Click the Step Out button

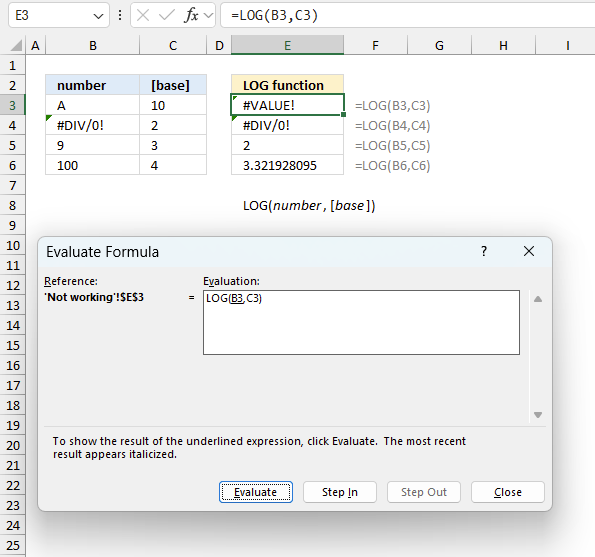click(423, 492)
